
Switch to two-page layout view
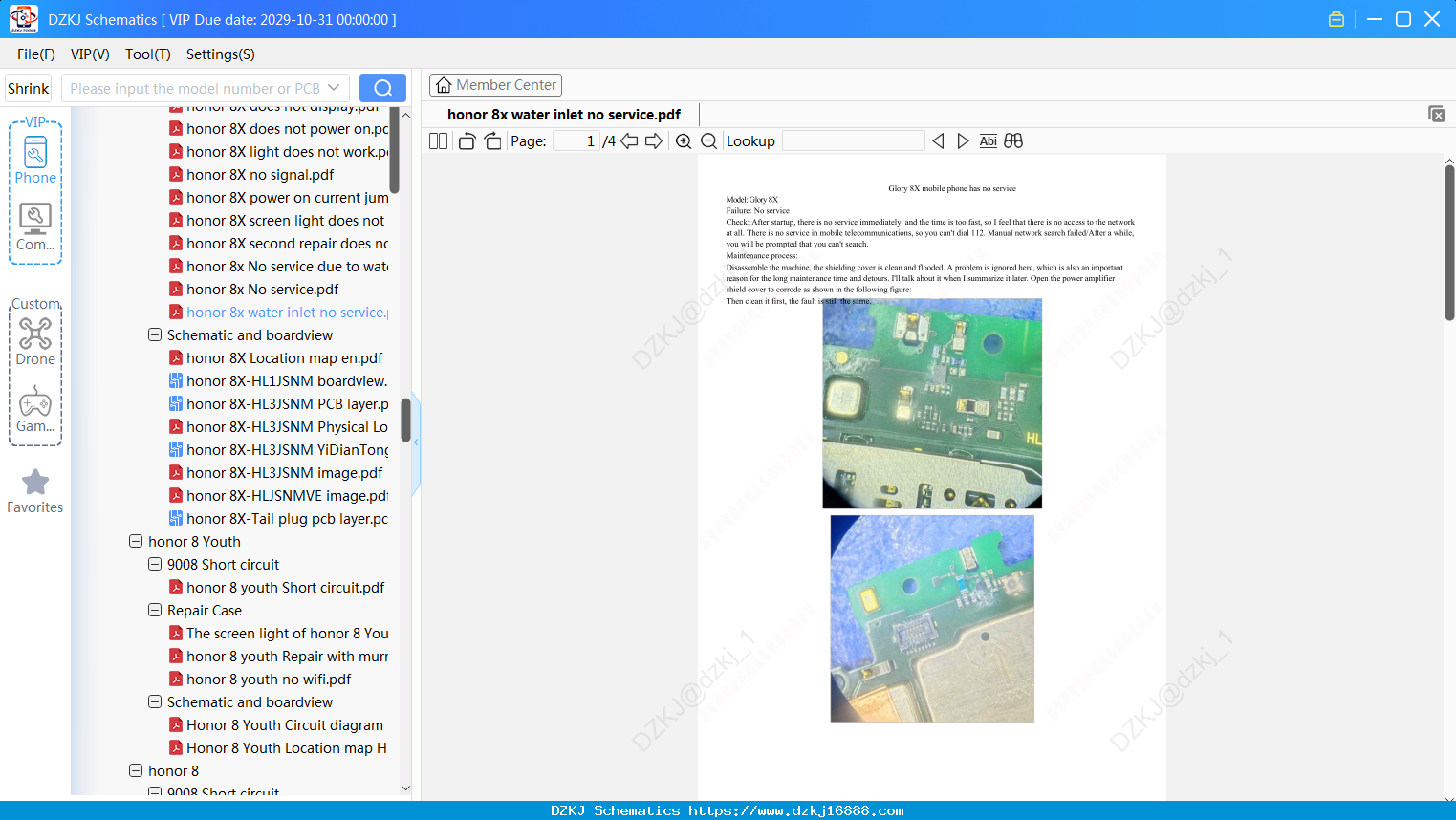coord(439,140)
